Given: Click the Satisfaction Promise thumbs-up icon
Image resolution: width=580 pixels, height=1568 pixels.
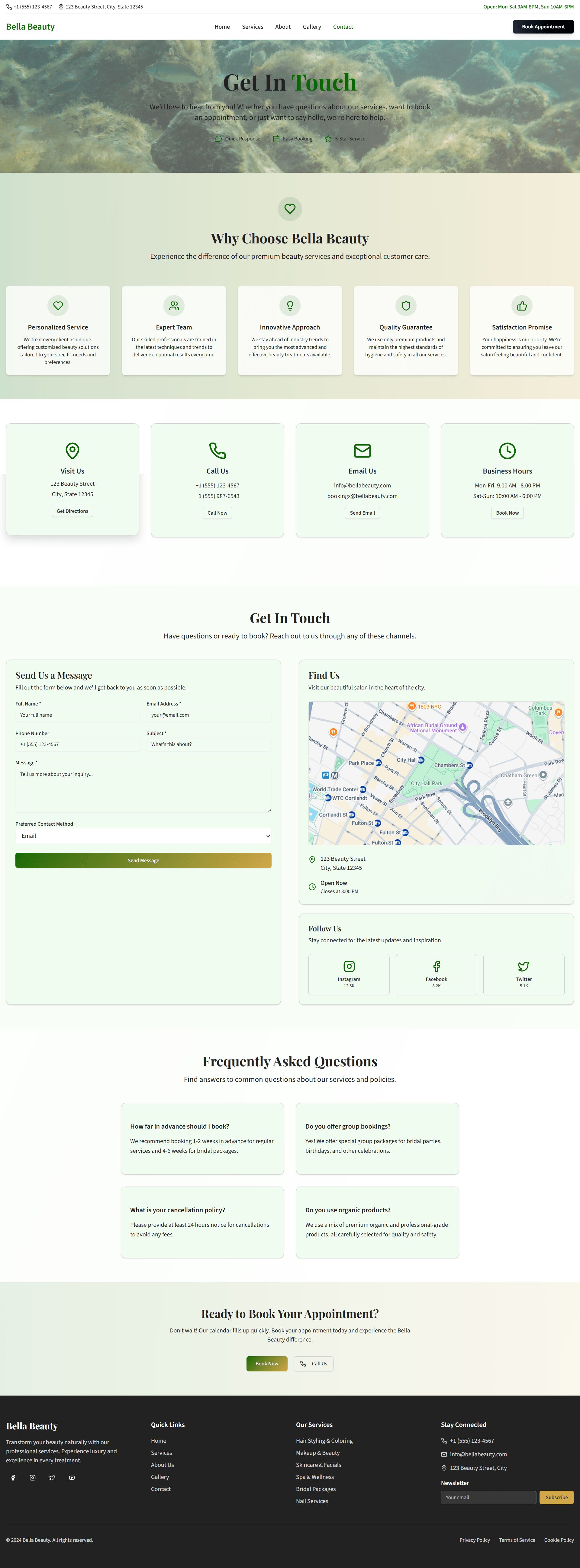Looking at the screenshot, I should (522, 306).
